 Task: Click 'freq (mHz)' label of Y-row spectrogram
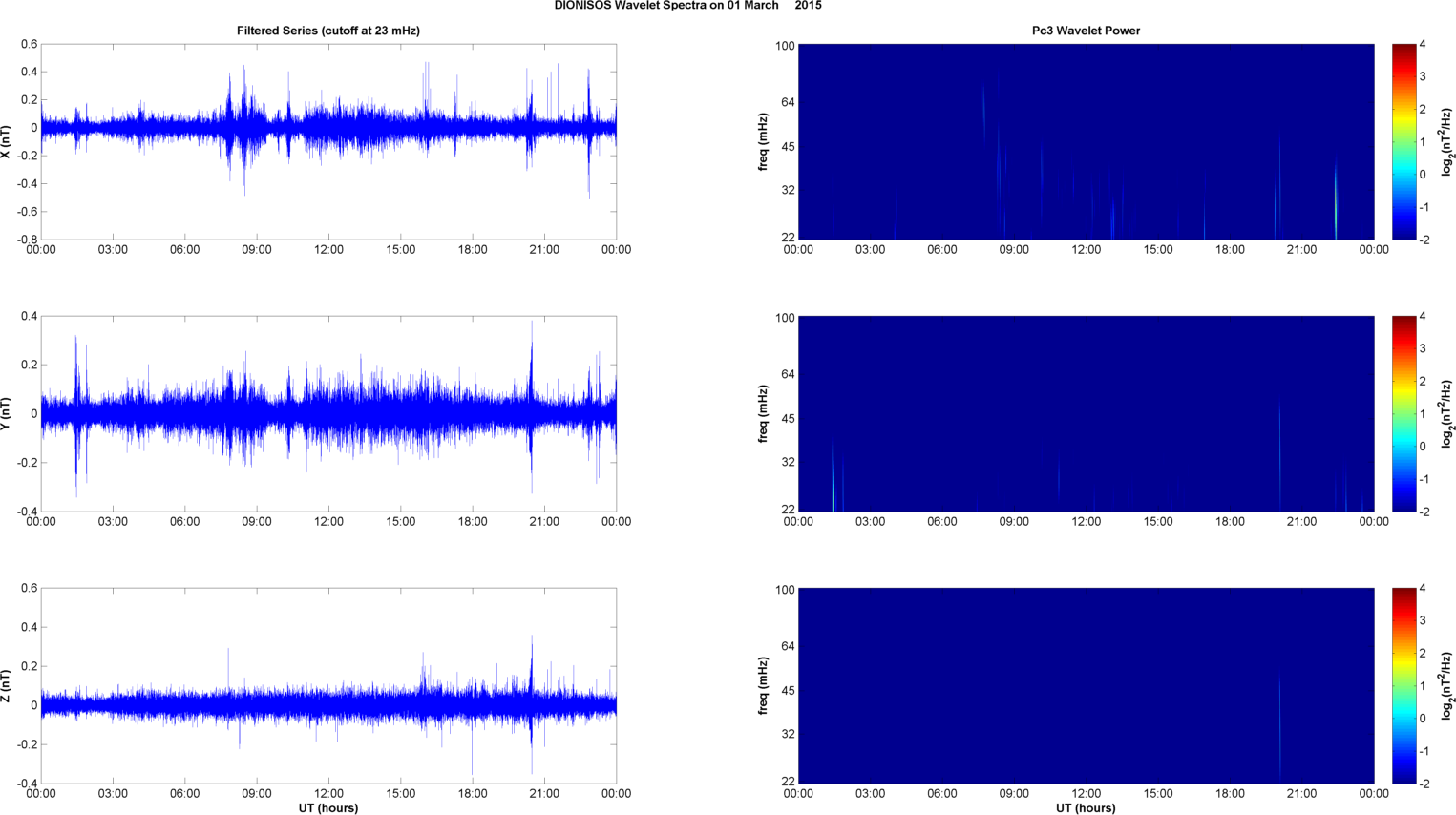(764, 413)
